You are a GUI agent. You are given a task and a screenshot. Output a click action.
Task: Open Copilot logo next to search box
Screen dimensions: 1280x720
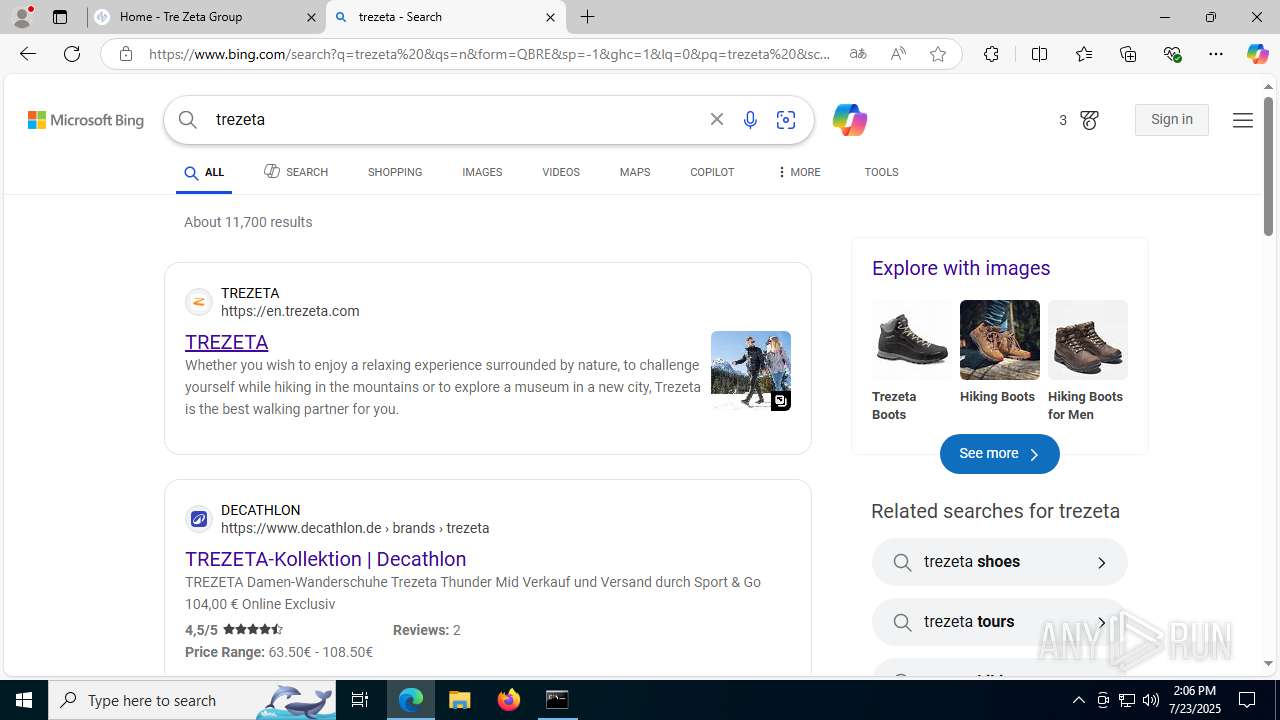849,120
